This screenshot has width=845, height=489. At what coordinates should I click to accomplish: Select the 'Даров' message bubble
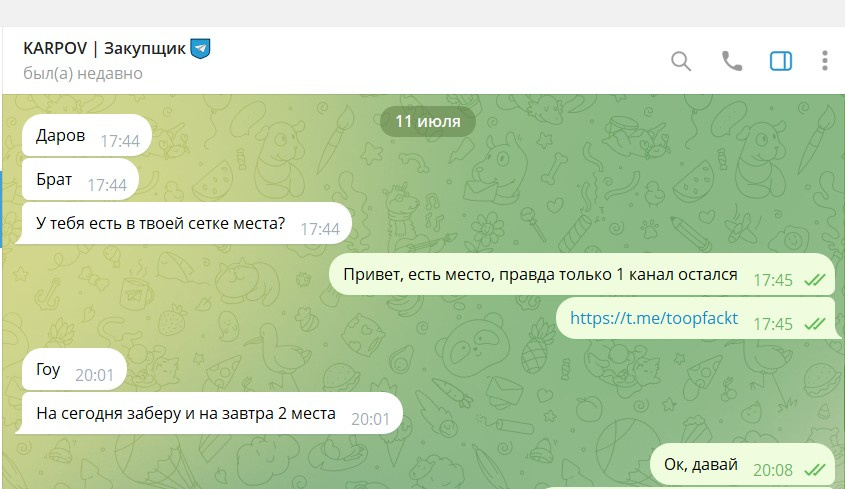(87, 135)
